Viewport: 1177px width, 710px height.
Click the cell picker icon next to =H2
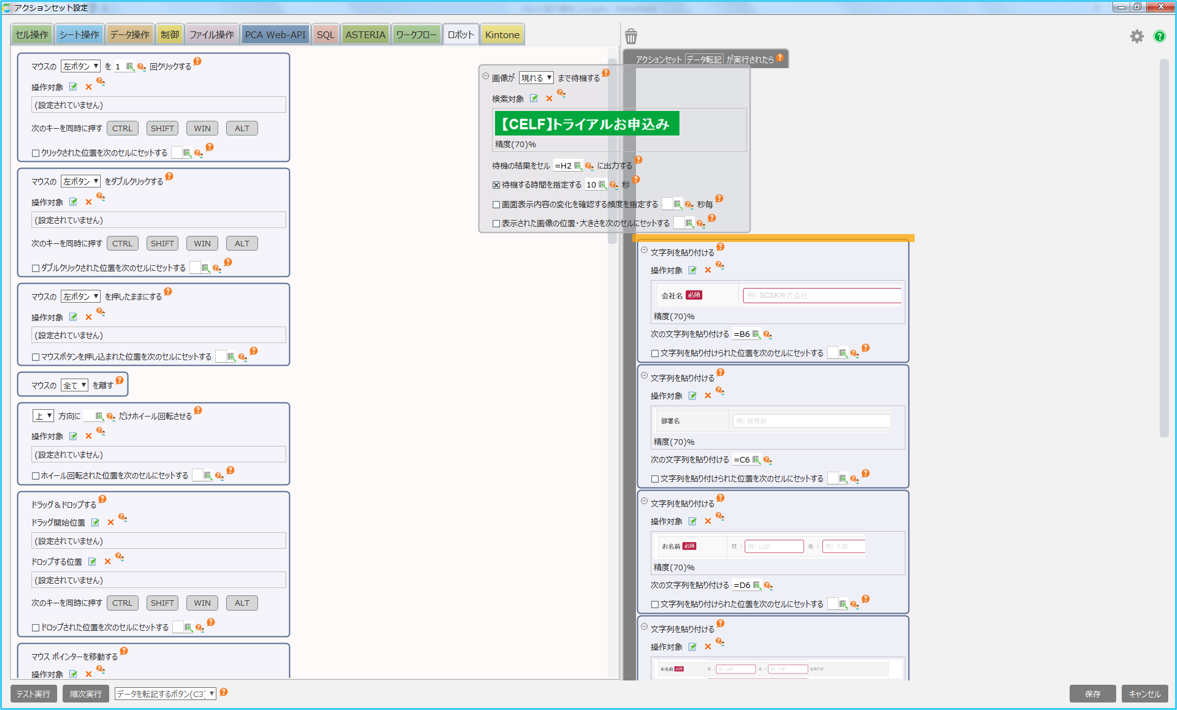pos(578,166)
